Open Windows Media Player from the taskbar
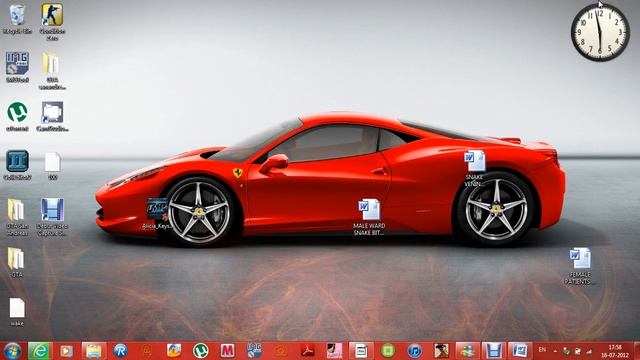 pyautogui.click(x=66, y=351)
